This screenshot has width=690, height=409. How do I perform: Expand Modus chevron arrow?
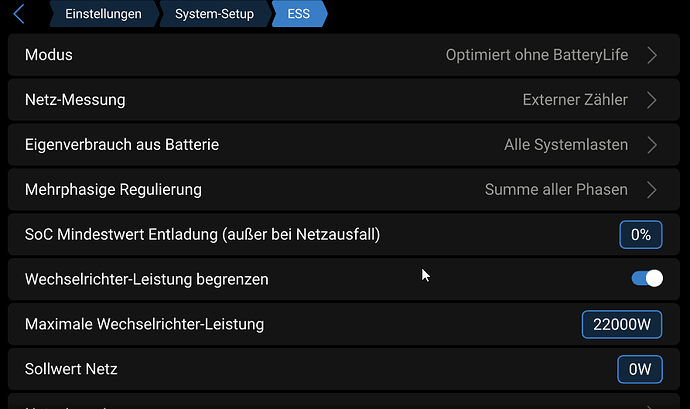coord(652,55)
